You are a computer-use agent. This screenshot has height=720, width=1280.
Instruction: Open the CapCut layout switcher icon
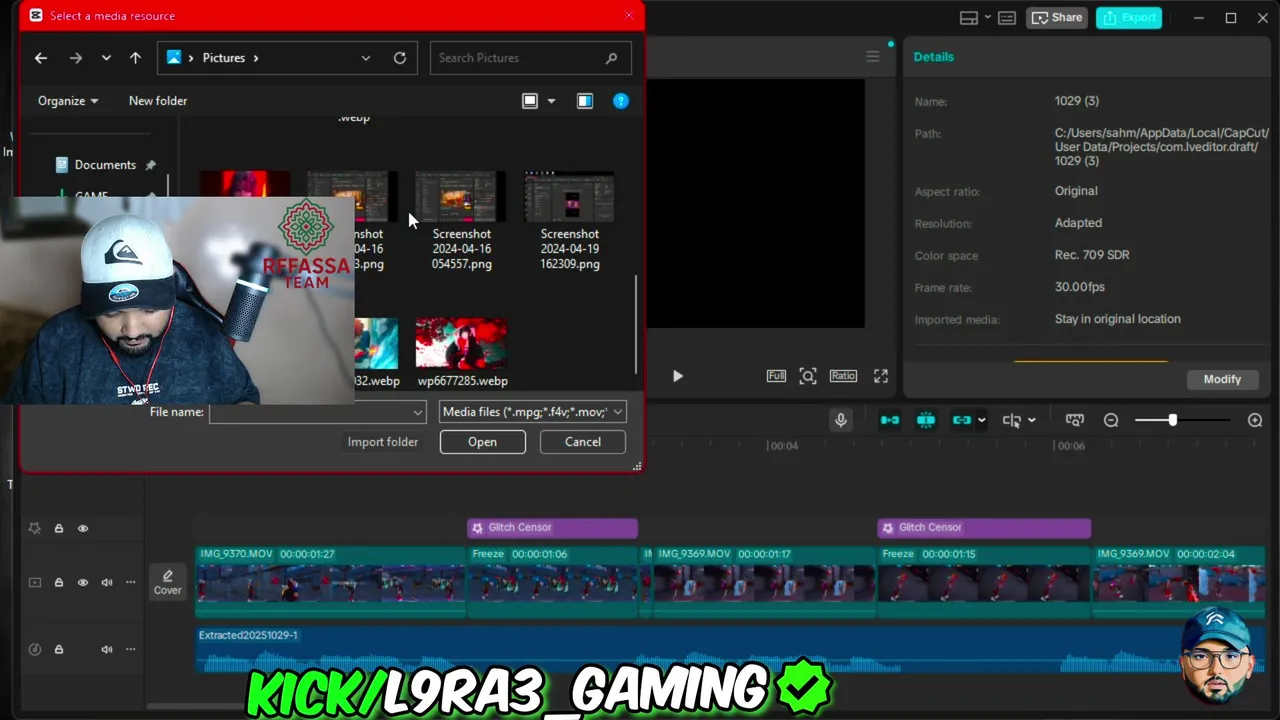pos(968,18)
